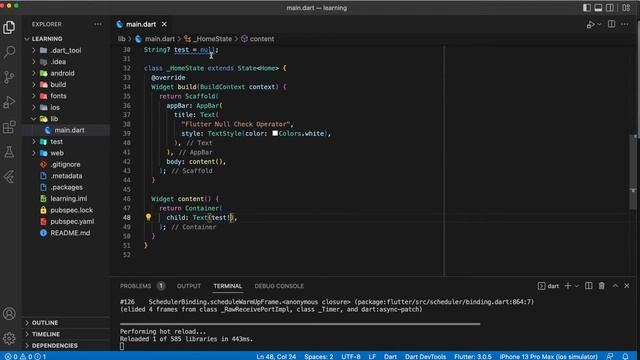Split the editor to the right
This screenshot has width=640, height=360.
click(611, 24)
